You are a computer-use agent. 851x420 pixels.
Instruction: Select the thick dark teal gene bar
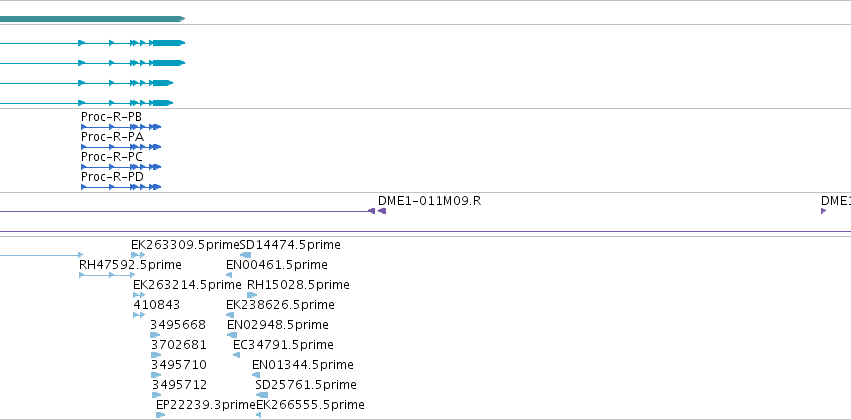tap(92, 19)
